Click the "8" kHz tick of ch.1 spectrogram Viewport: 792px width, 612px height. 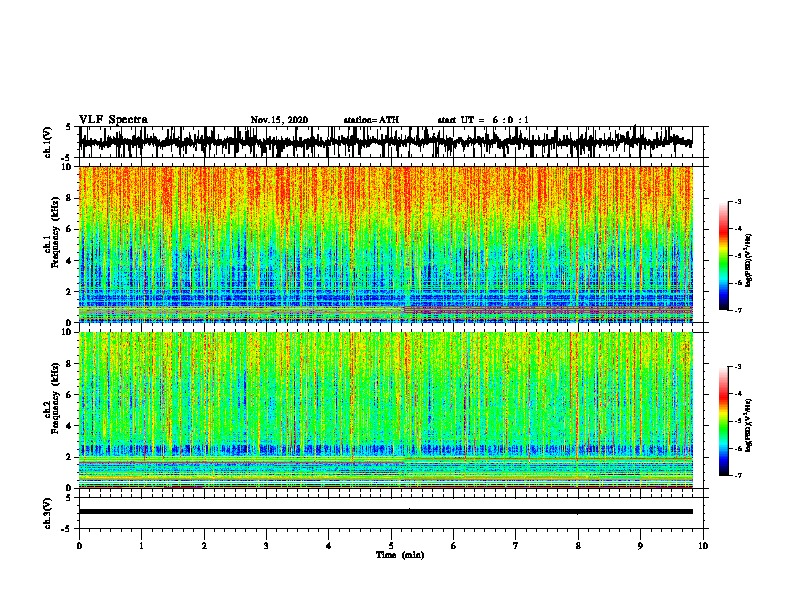[71, 198]
